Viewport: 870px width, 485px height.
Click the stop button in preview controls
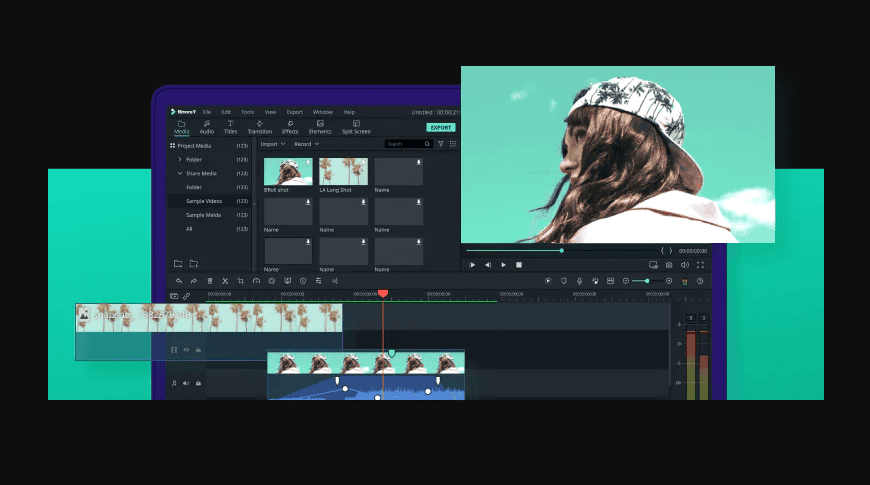(x=519, y=265)
